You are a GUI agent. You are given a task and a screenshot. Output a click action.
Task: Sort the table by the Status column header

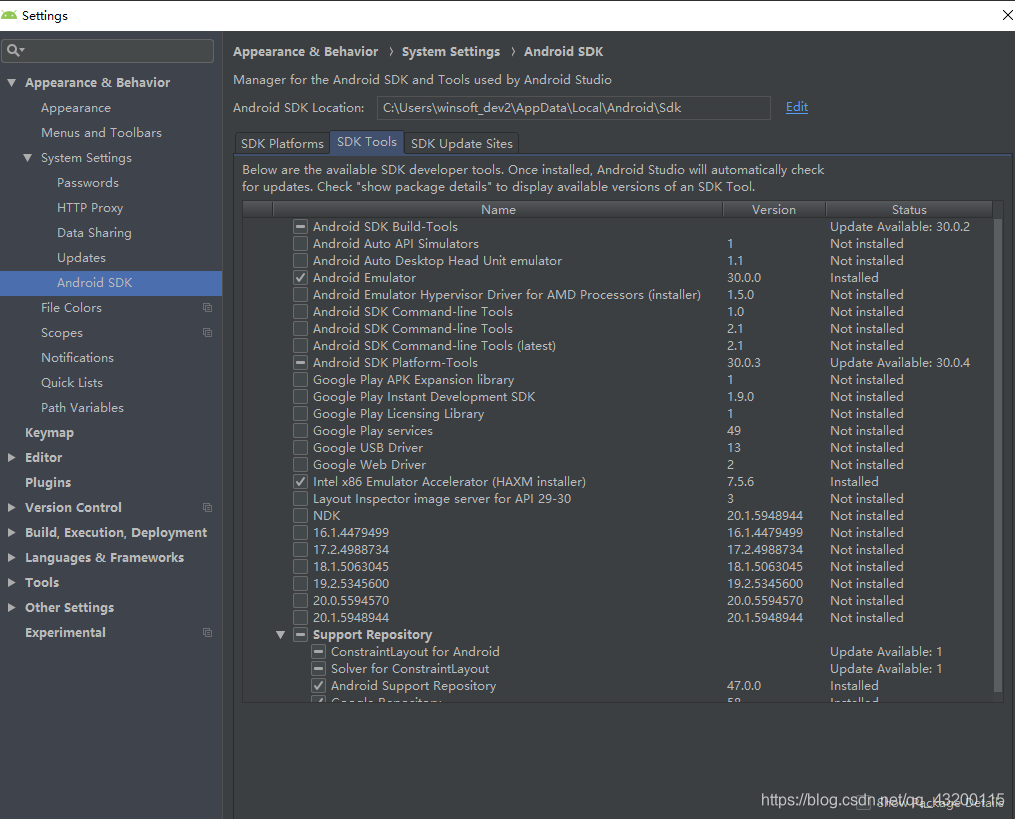click(x=909, y=209)
